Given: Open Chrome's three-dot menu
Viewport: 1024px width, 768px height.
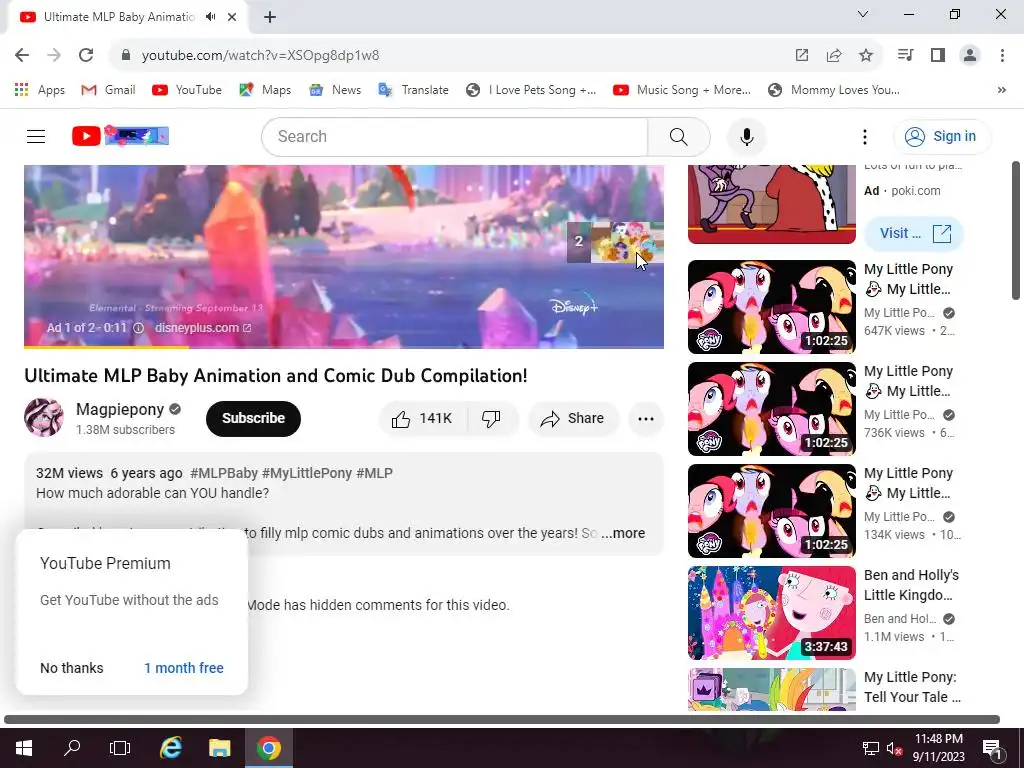Looking at the screenshot, I should point(1002,56).
